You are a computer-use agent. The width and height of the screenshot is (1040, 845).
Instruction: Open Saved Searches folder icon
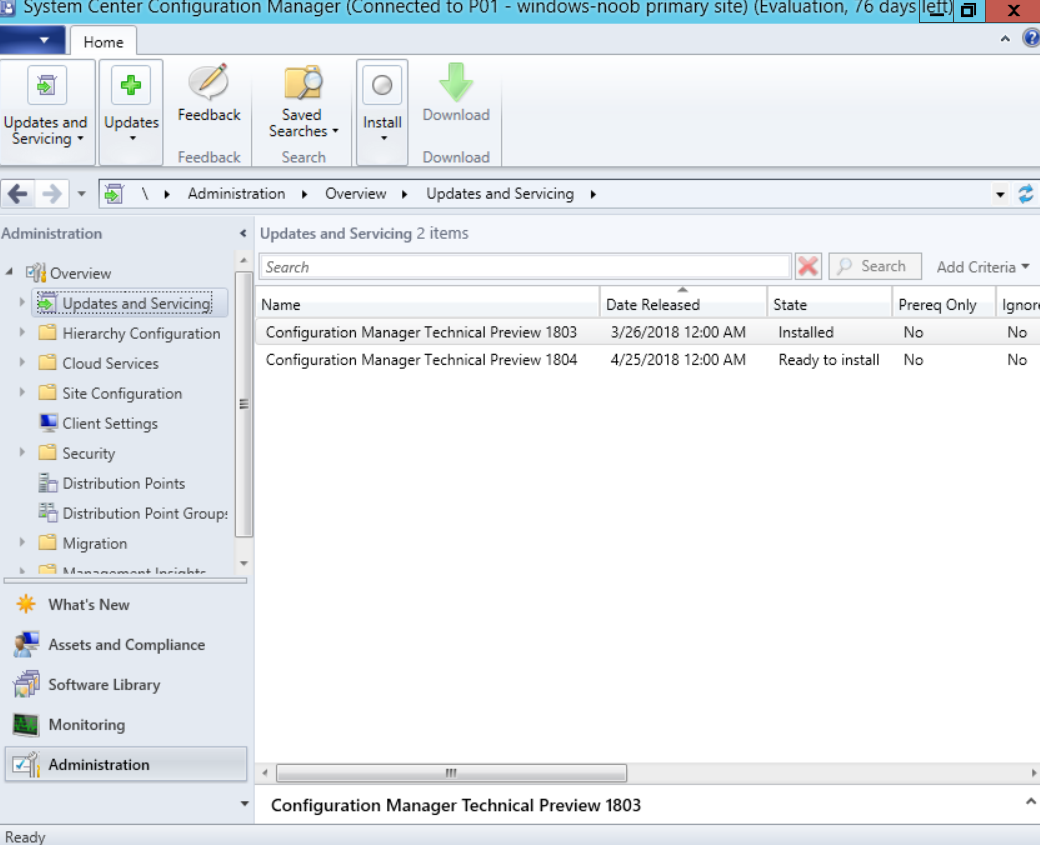tap(303, 82)
